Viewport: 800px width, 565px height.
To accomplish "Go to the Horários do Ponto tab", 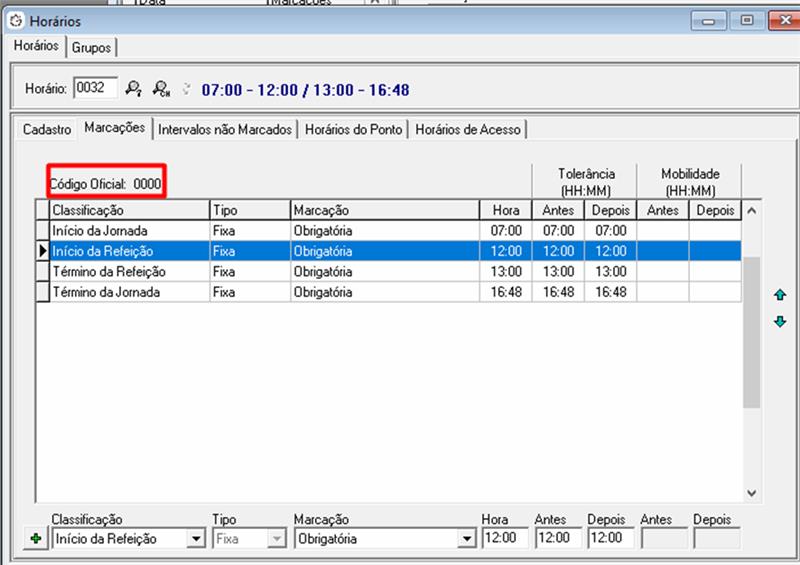I will [353, 129].
